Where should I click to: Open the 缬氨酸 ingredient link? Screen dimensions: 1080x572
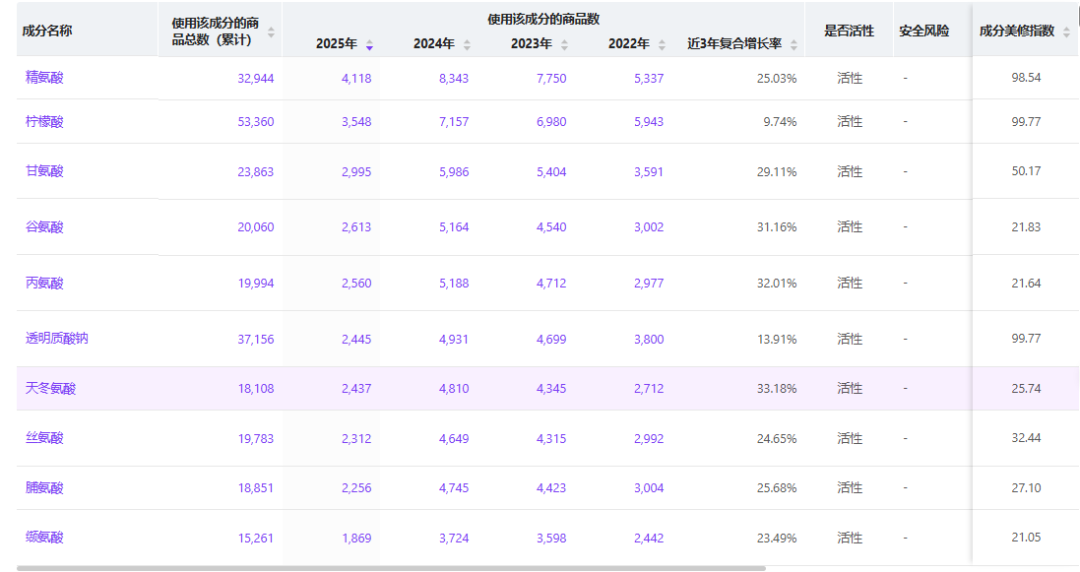pos(44,537)
